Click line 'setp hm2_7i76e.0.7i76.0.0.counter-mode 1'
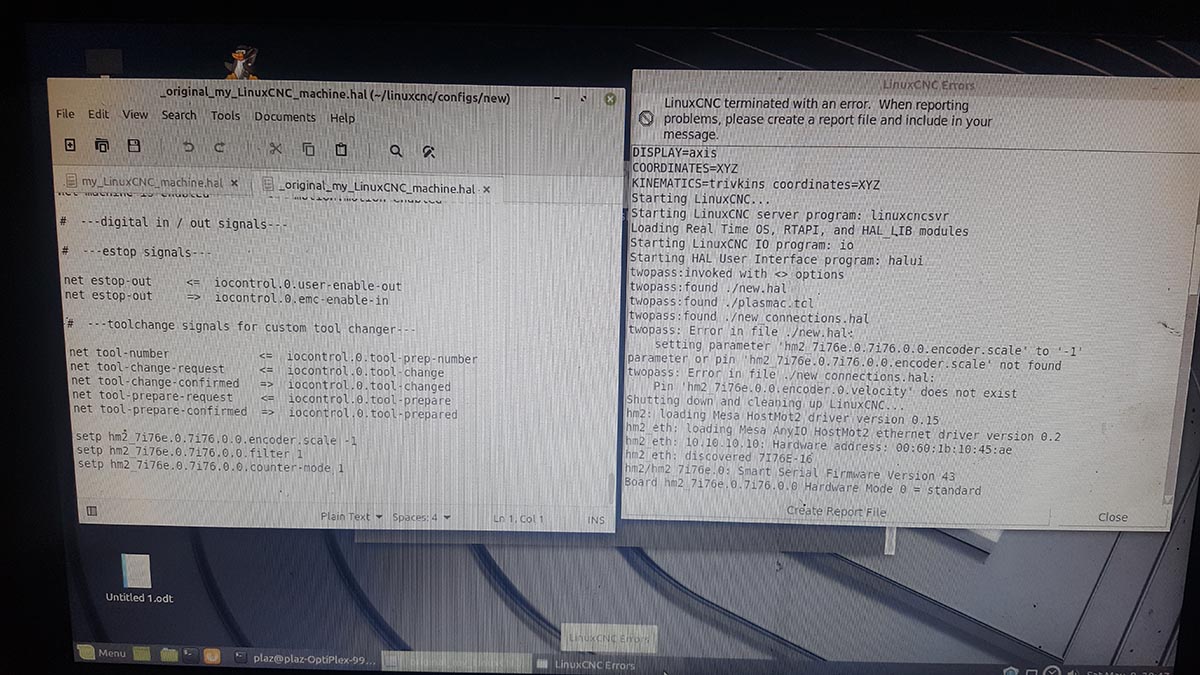Viewport: 1200px width, 675px height. tap(210, 466)
